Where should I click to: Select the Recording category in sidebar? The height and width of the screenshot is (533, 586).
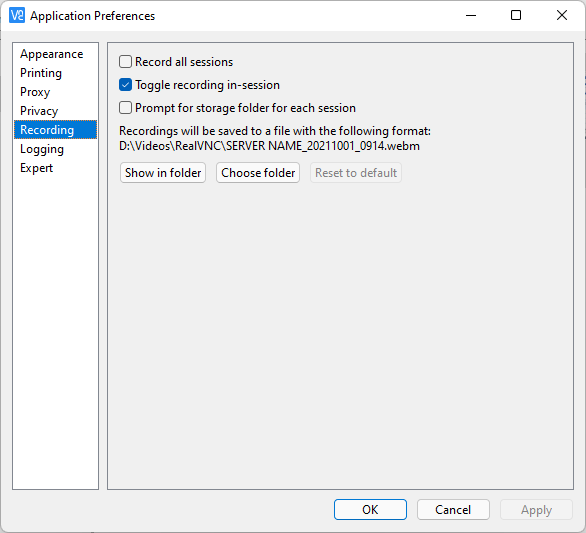pos(55,130)
